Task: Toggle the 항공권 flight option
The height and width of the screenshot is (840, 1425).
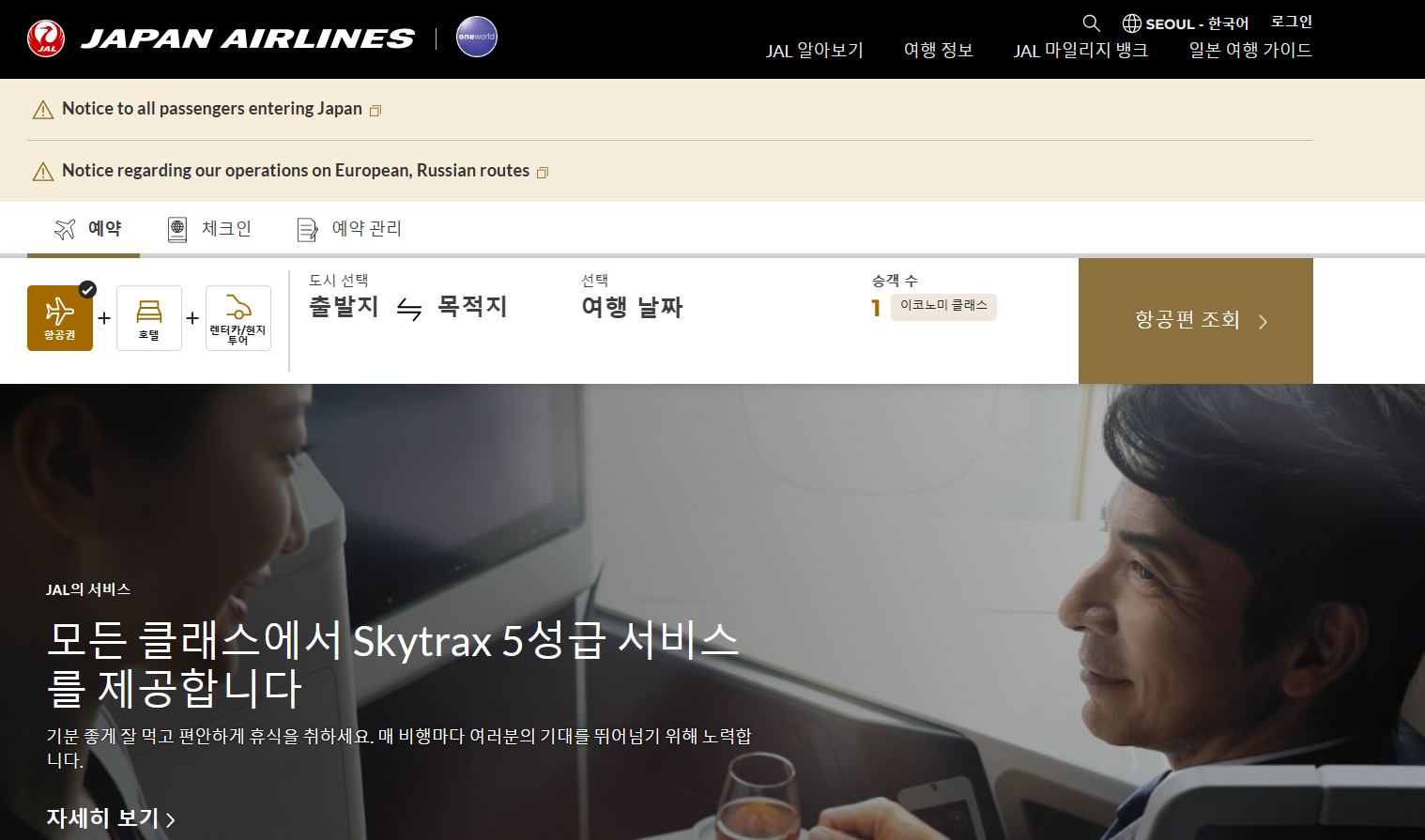Action: point(60,318)
